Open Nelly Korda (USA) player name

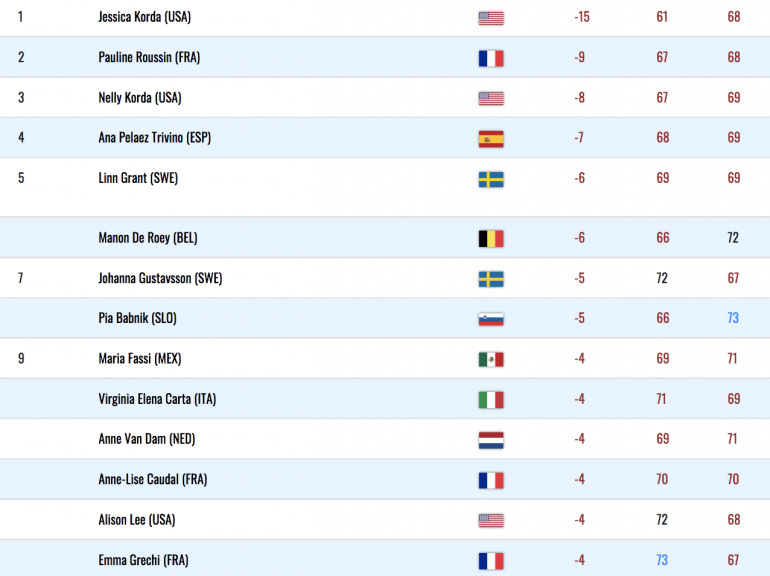[x=140, y=98]
